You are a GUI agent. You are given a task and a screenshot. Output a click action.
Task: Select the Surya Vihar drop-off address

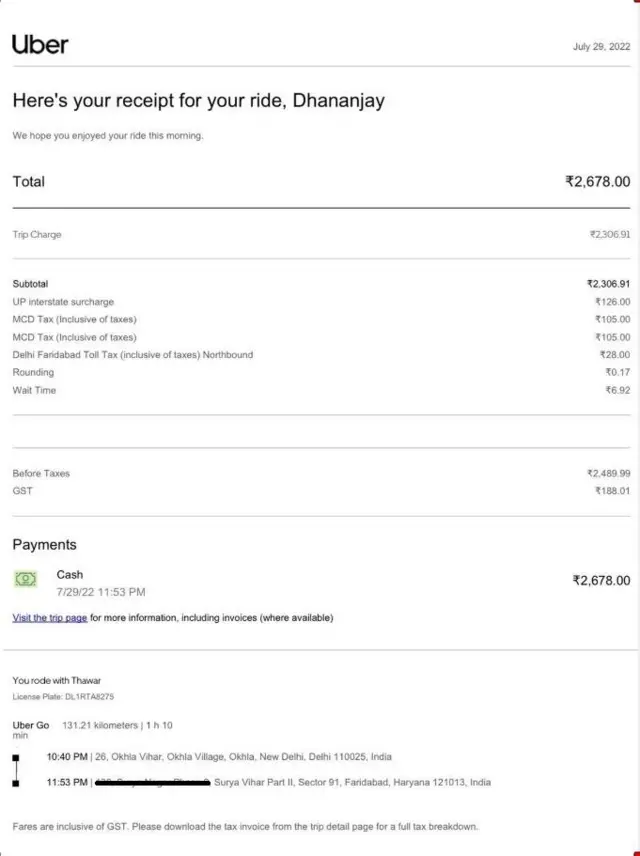point(352,782)
